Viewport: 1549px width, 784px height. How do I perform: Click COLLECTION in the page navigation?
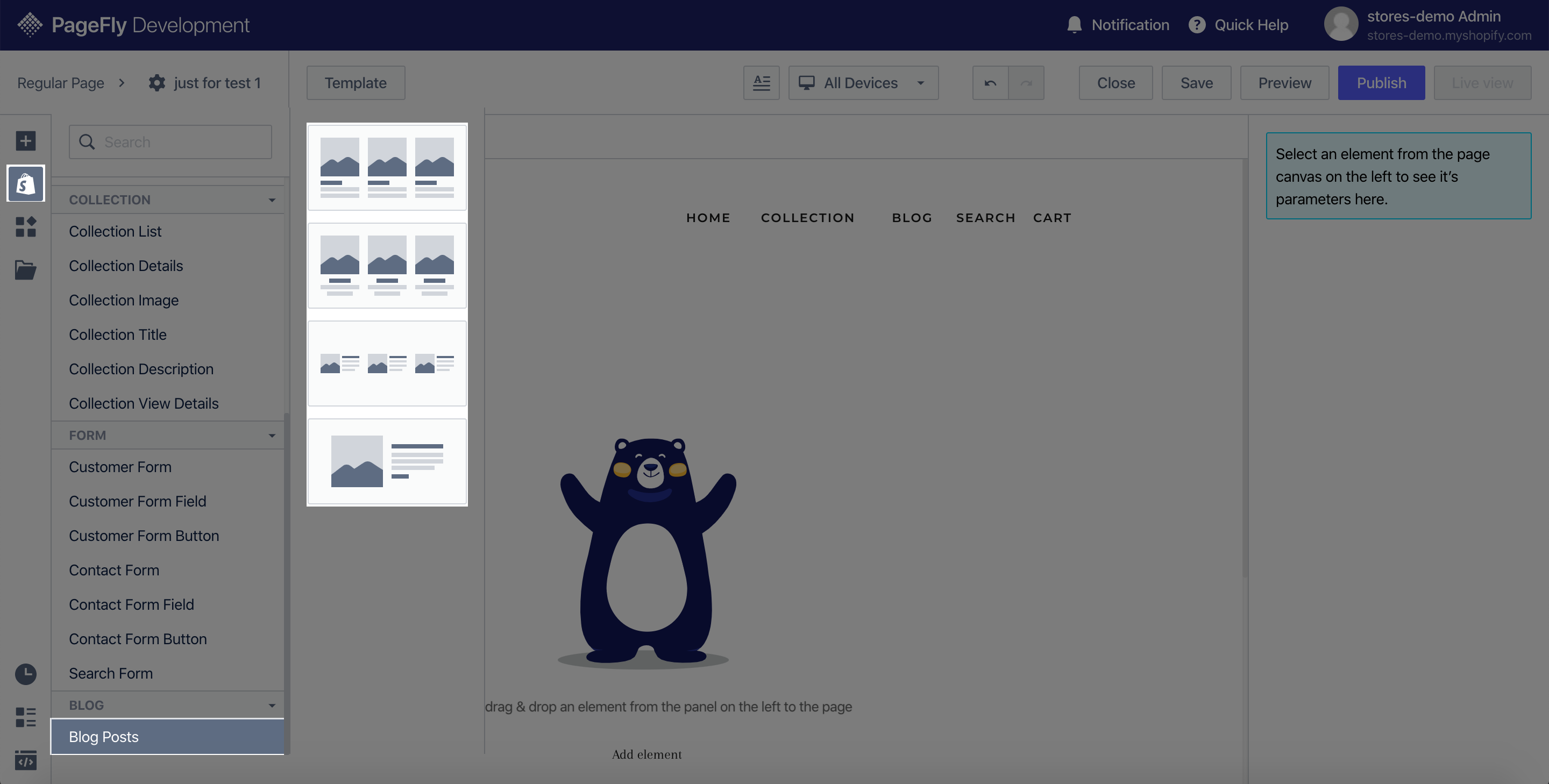807,218
